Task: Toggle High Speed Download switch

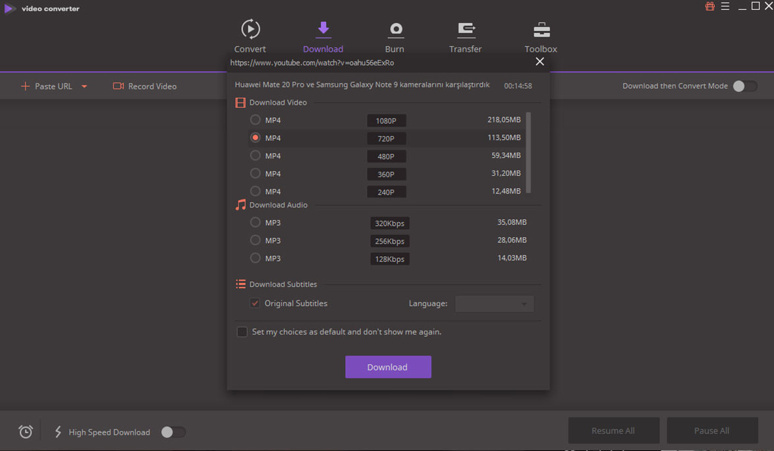Action: (x=173, y=432)
